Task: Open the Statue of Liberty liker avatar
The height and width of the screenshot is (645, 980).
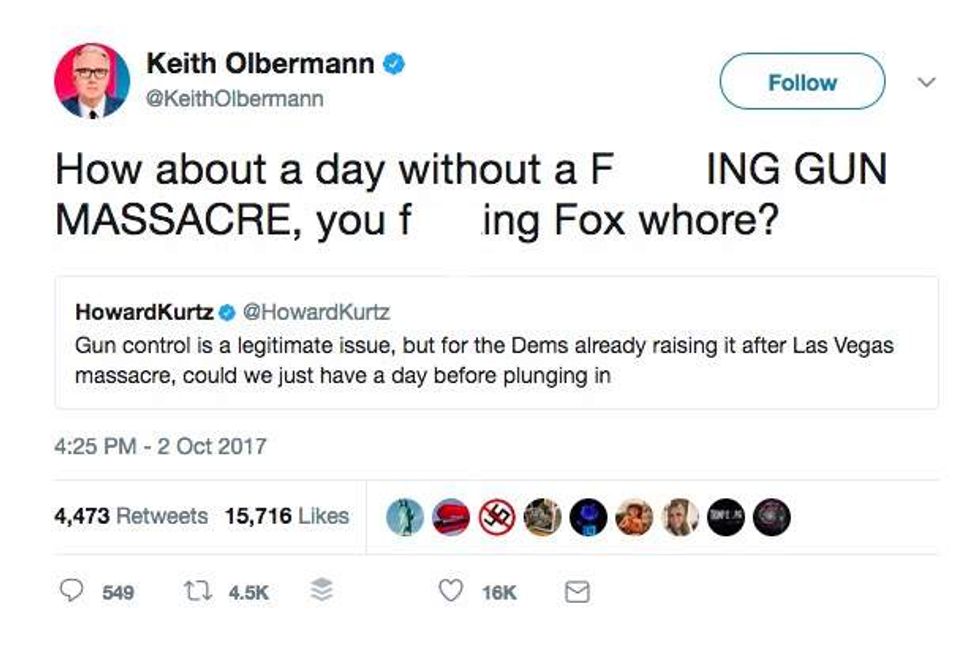Action: click(405, 517)
